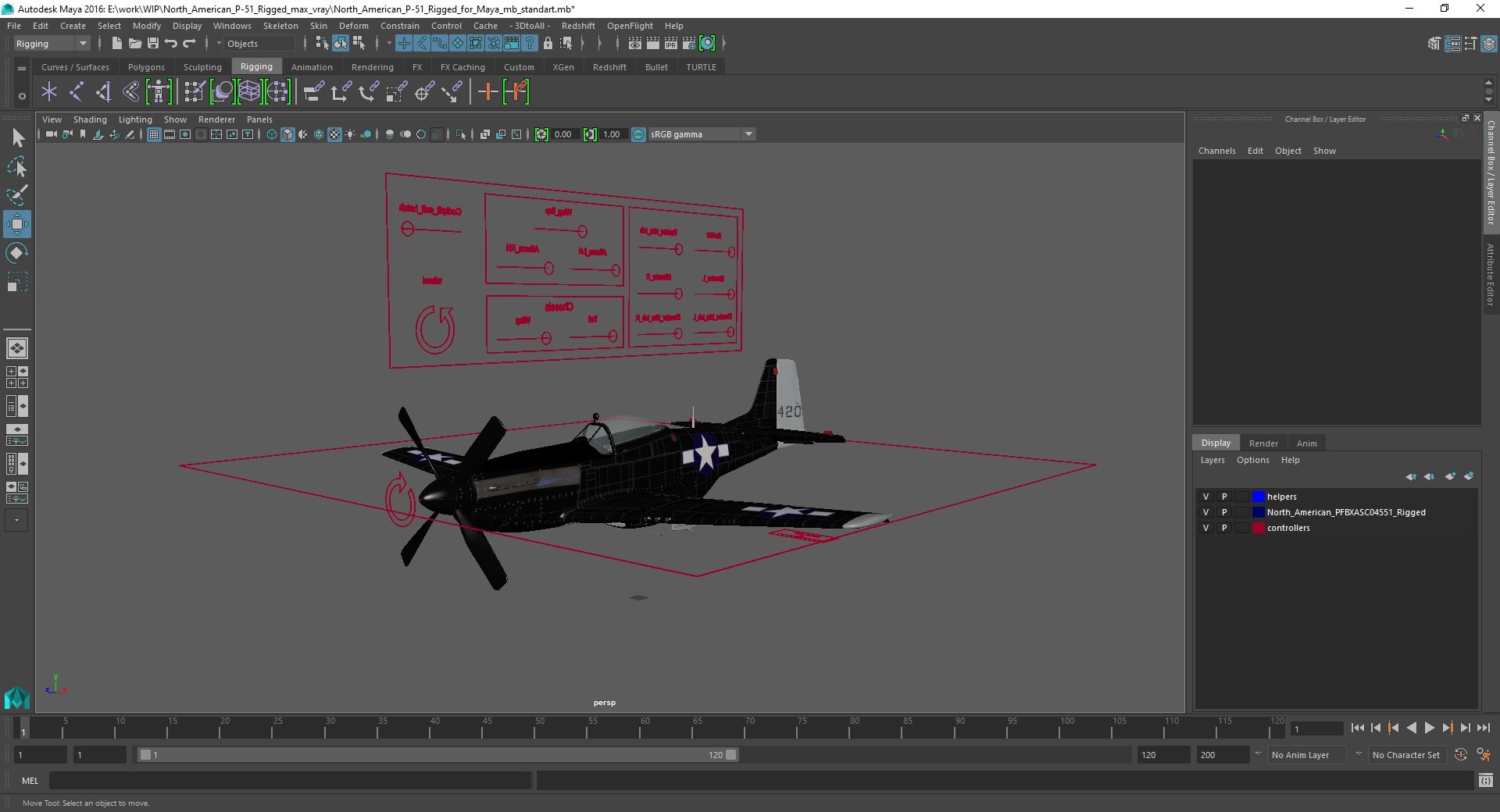
Task: Open the Skeleton menu
Action: pos(280,26)
